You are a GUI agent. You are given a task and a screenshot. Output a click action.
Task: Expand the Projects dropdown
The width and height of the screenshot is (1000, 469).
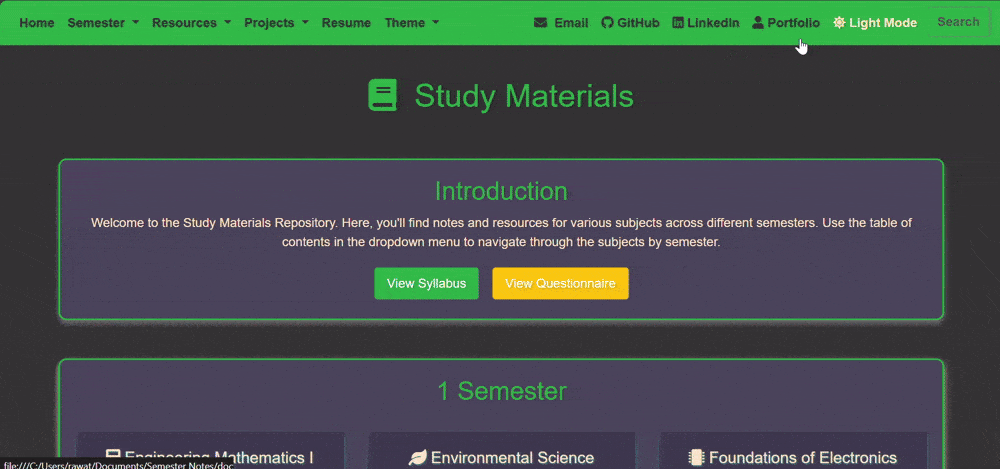(276, 23)
